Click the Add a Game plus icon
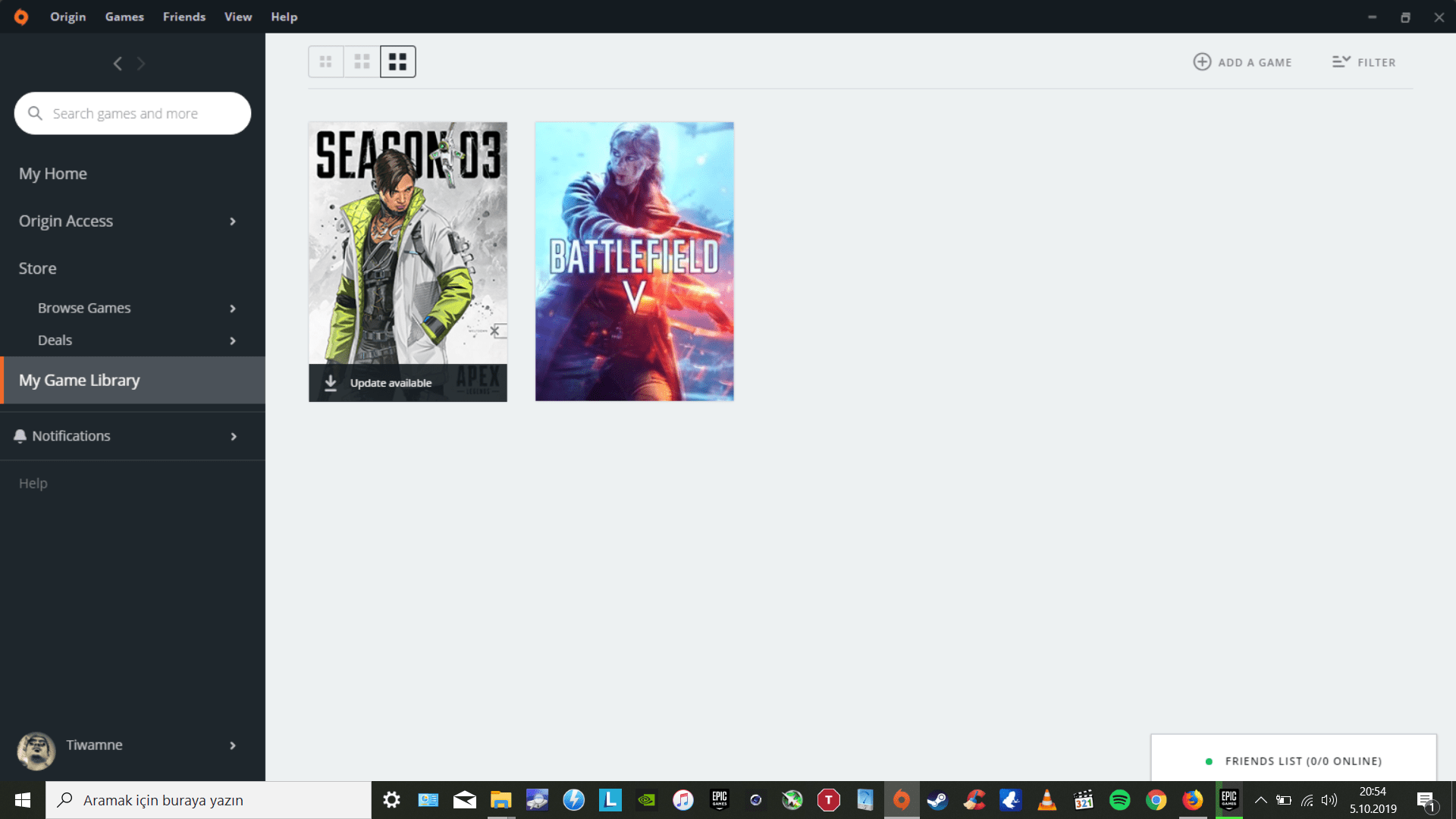Screen dimensions: 1456x819 tap(1202, 62)
